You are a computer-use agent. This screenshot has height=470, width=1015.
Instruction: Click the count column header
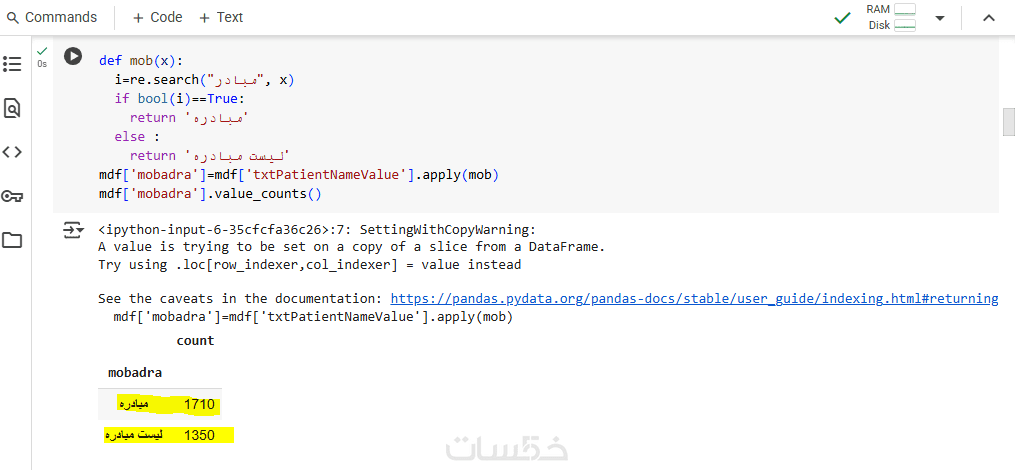pyautogui.click(x=195, y=341)
